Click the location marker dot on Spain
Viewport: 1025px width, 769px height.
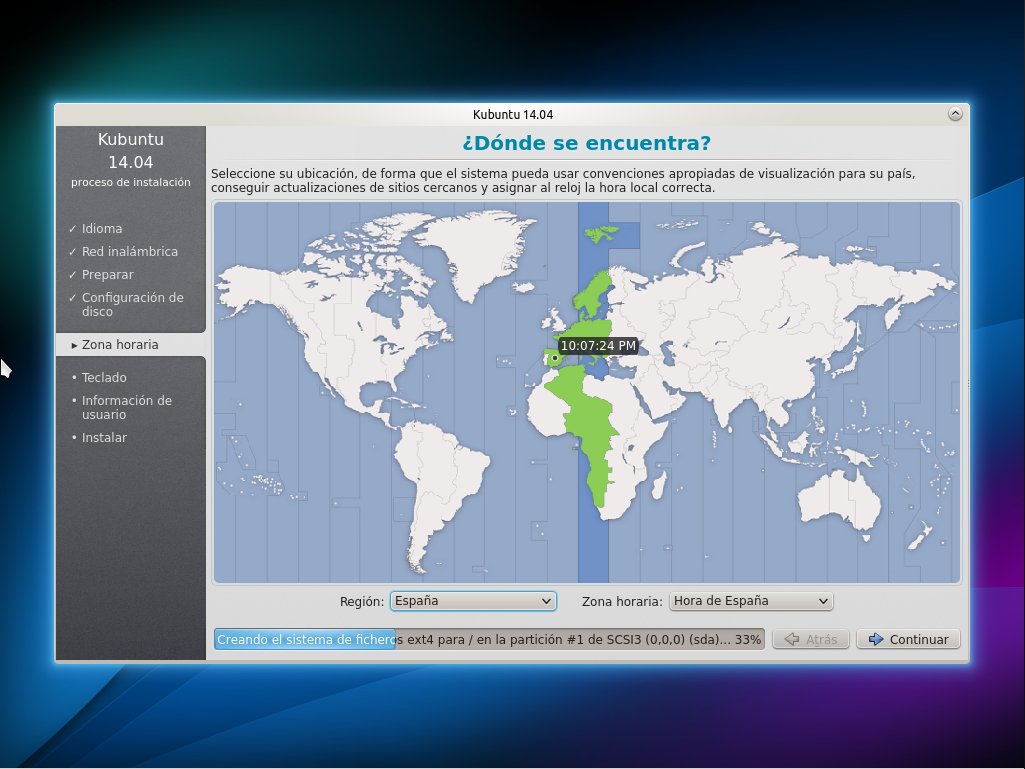coord(555,358)
